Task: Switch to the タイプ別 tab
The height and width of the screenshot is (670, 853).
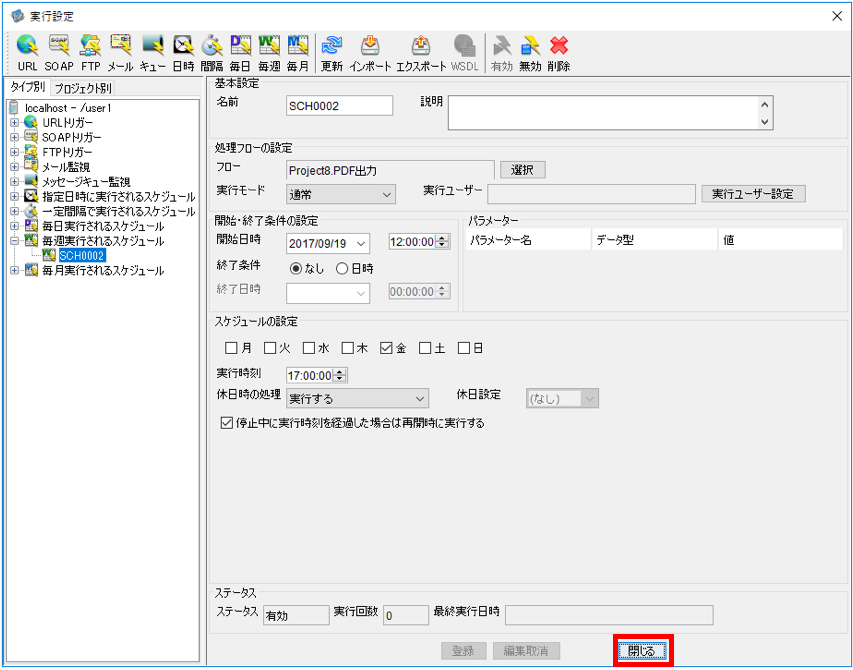Action: coord(27,87)
